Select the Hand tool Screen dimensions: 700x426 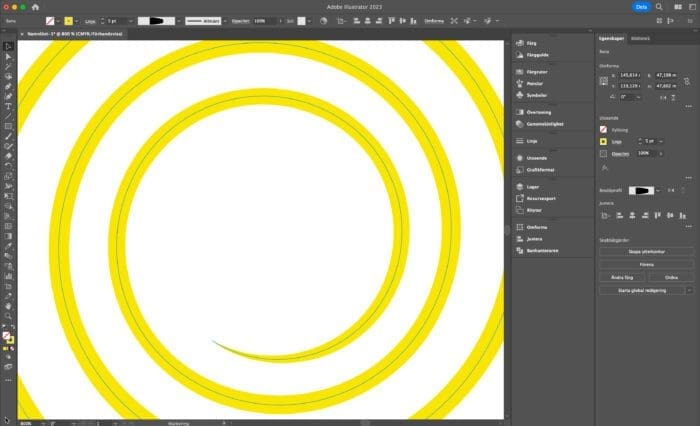pos(8,306)
